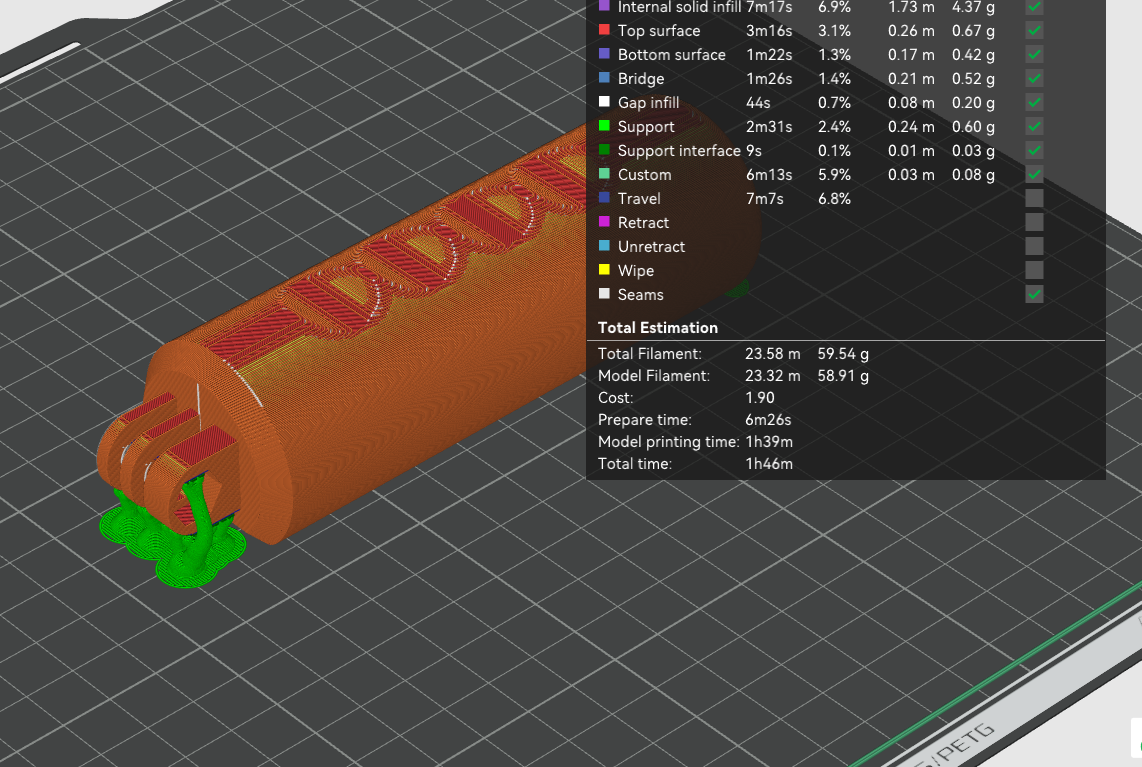
Task: Click the Prepare time value "6m26s"
Action: tap(768, 420)
